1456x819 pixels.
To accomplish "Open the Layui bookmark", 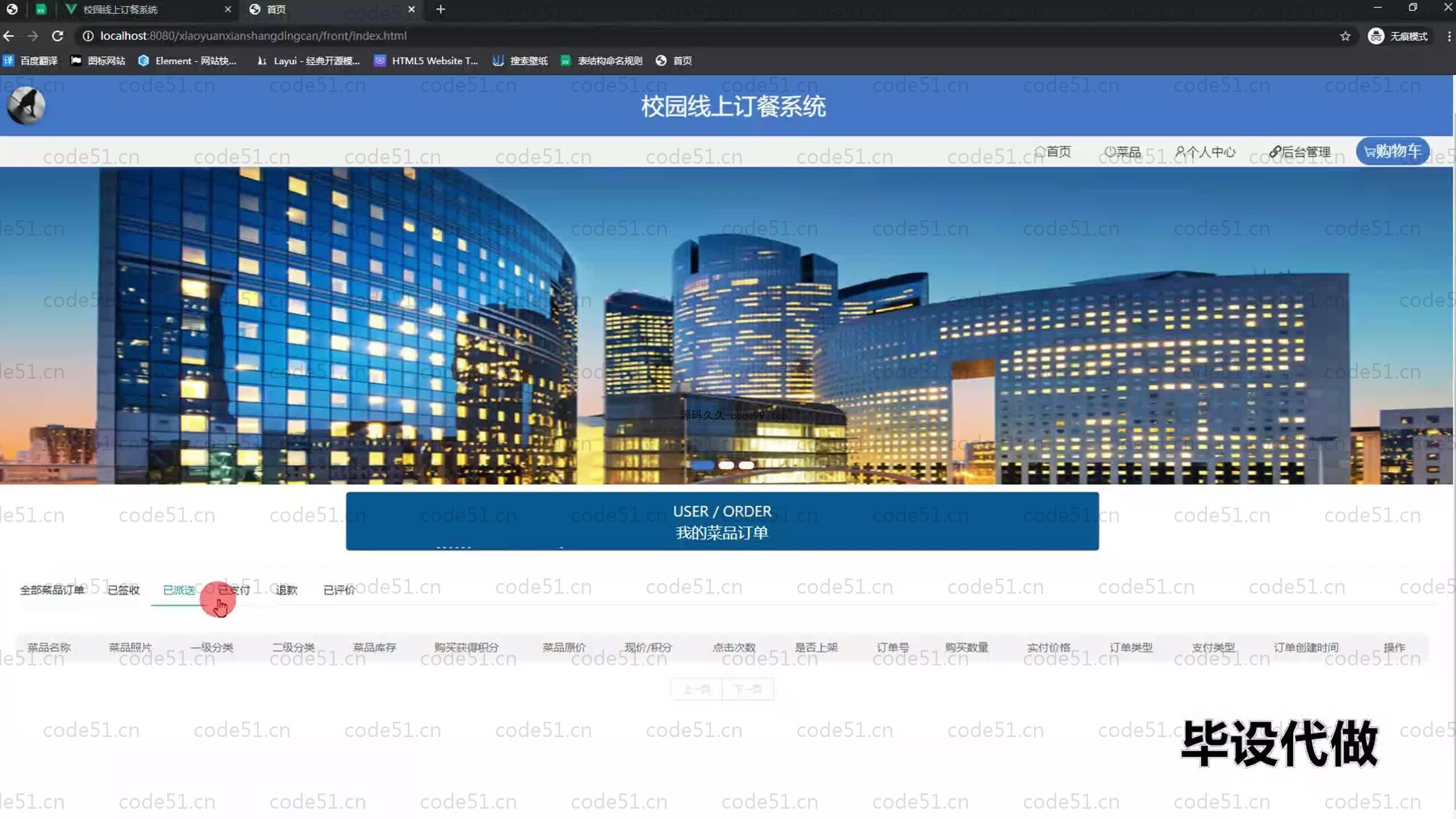I will click(x=308, y=61).
